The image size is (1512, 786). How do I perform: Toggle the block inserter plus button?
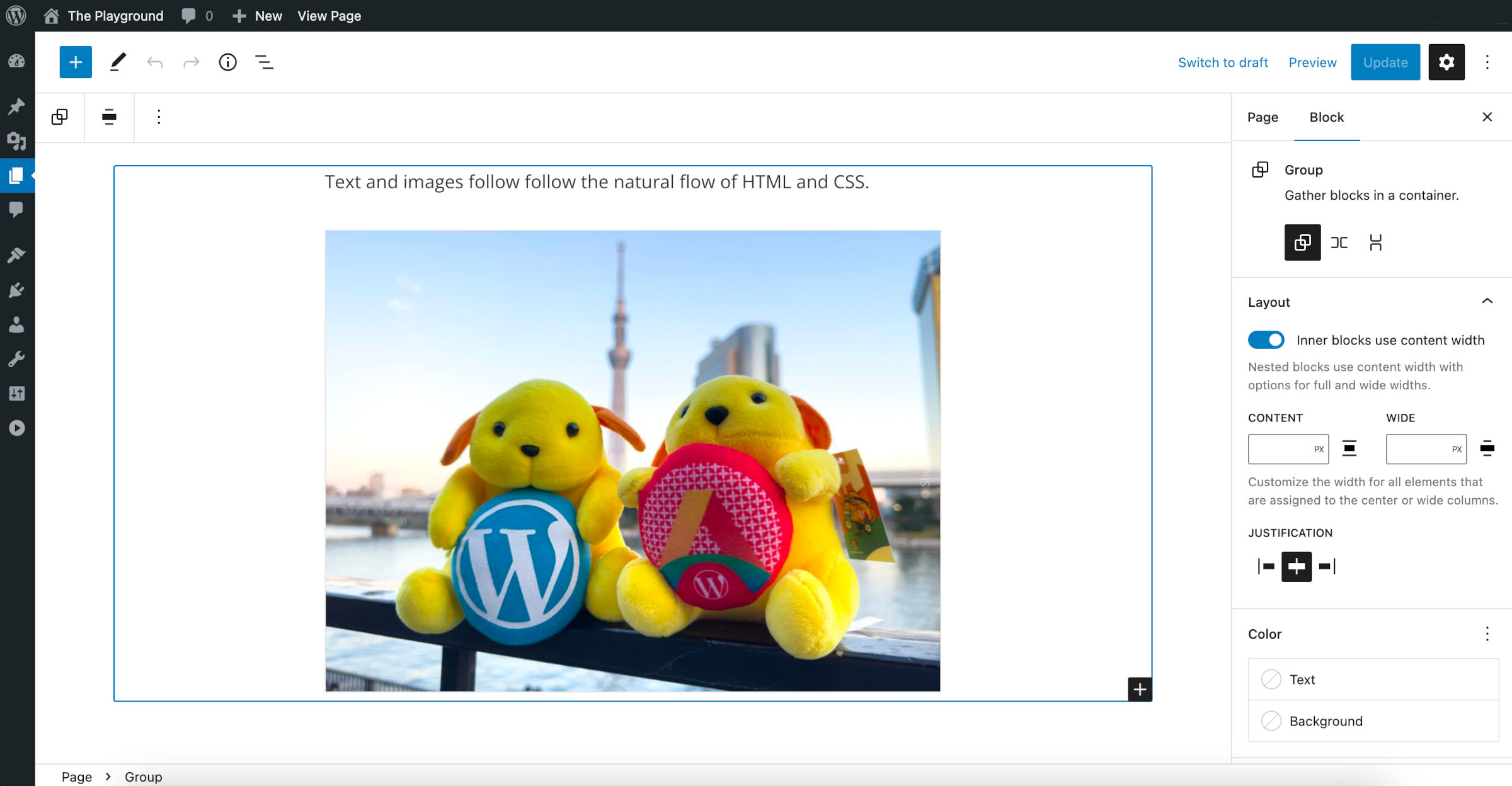pyautogui.click(x=76, y=62)
